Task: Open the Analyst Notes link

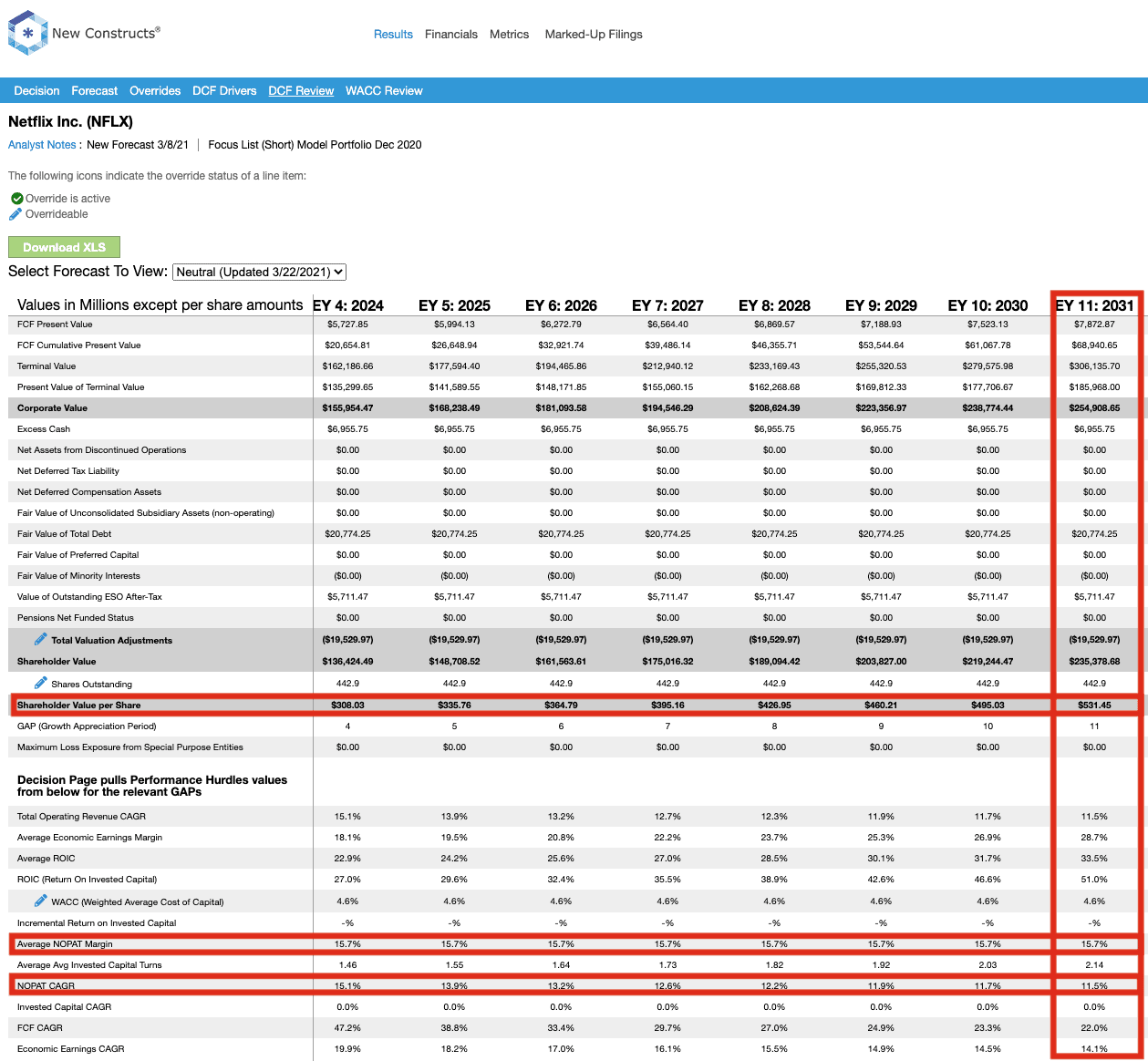Action: [x=42, y=145]
